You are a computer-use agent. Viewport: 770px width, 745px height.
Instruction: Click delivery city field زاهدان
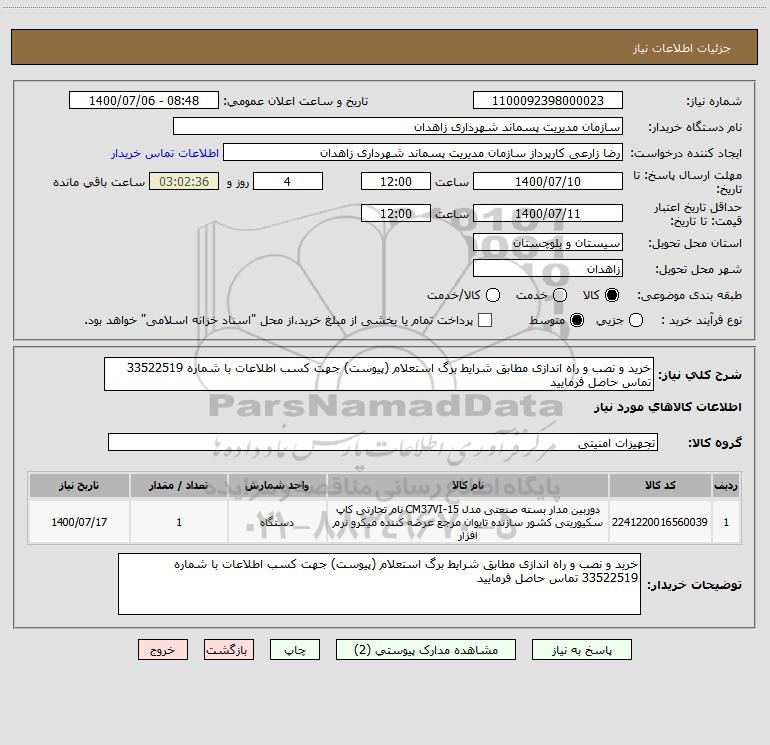[x=548, y=268]
